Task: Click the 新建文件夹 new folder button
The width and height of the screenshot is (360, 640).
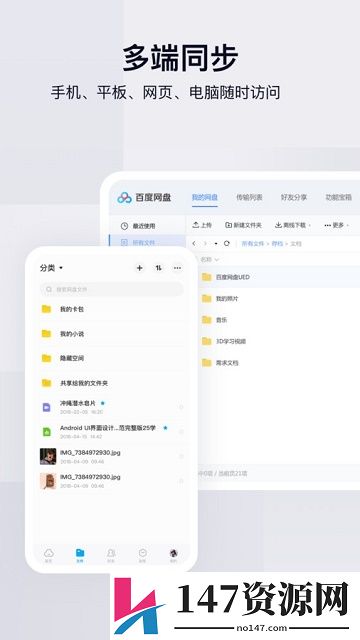Action: (243, 225)
